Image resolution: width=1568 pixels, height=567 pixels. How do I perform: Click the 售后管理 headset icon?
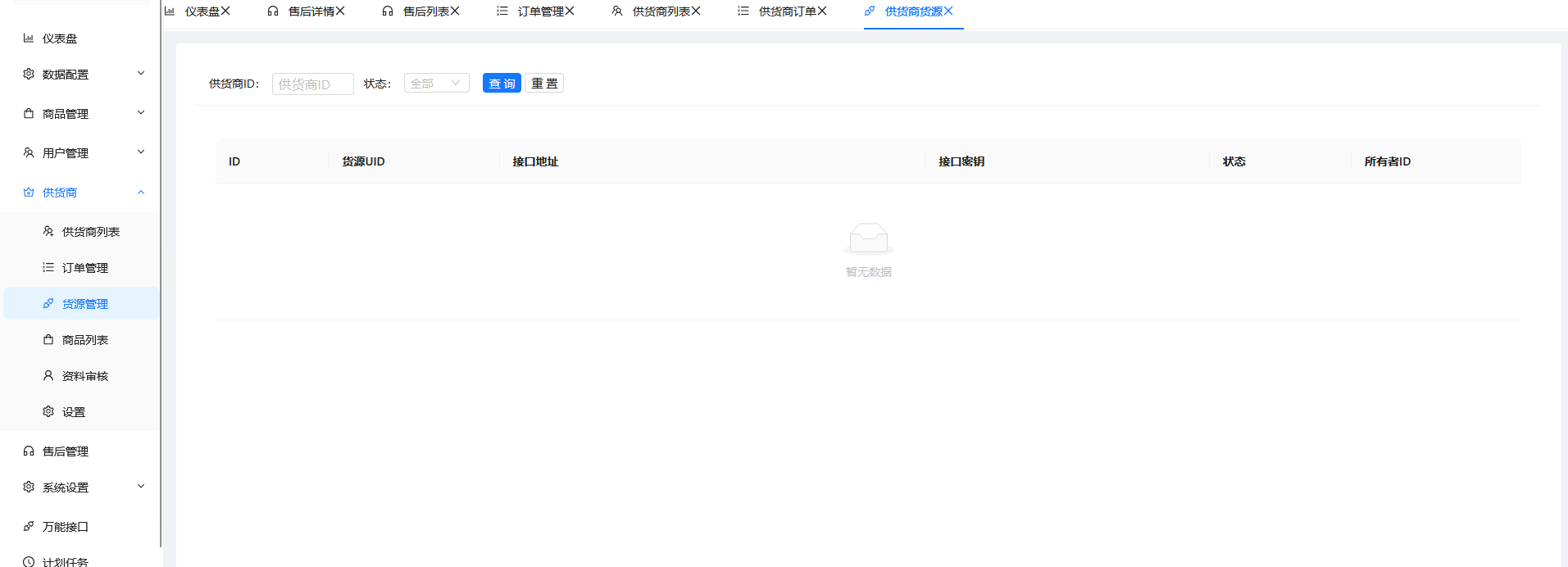click(29, 451)
